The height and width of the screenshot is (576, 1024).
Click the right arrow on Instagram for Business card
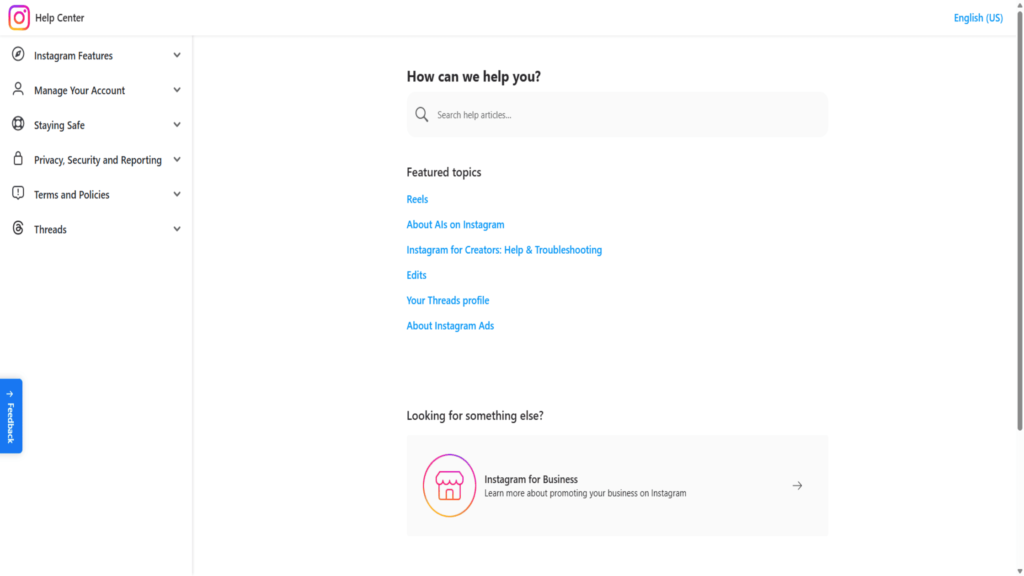797,485
